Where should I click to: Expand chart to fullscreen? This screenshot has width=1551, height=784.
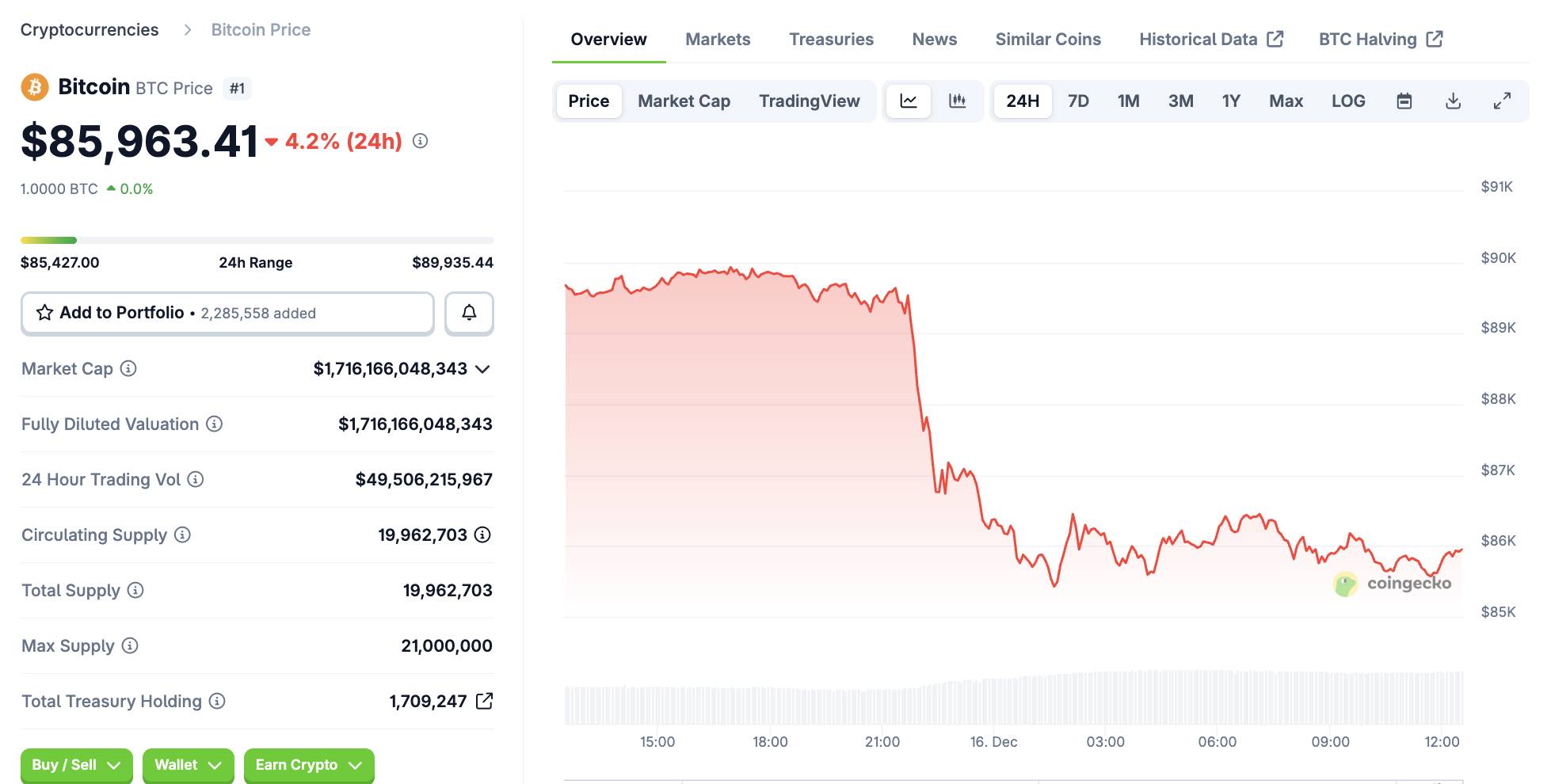tap(1502, 101)
